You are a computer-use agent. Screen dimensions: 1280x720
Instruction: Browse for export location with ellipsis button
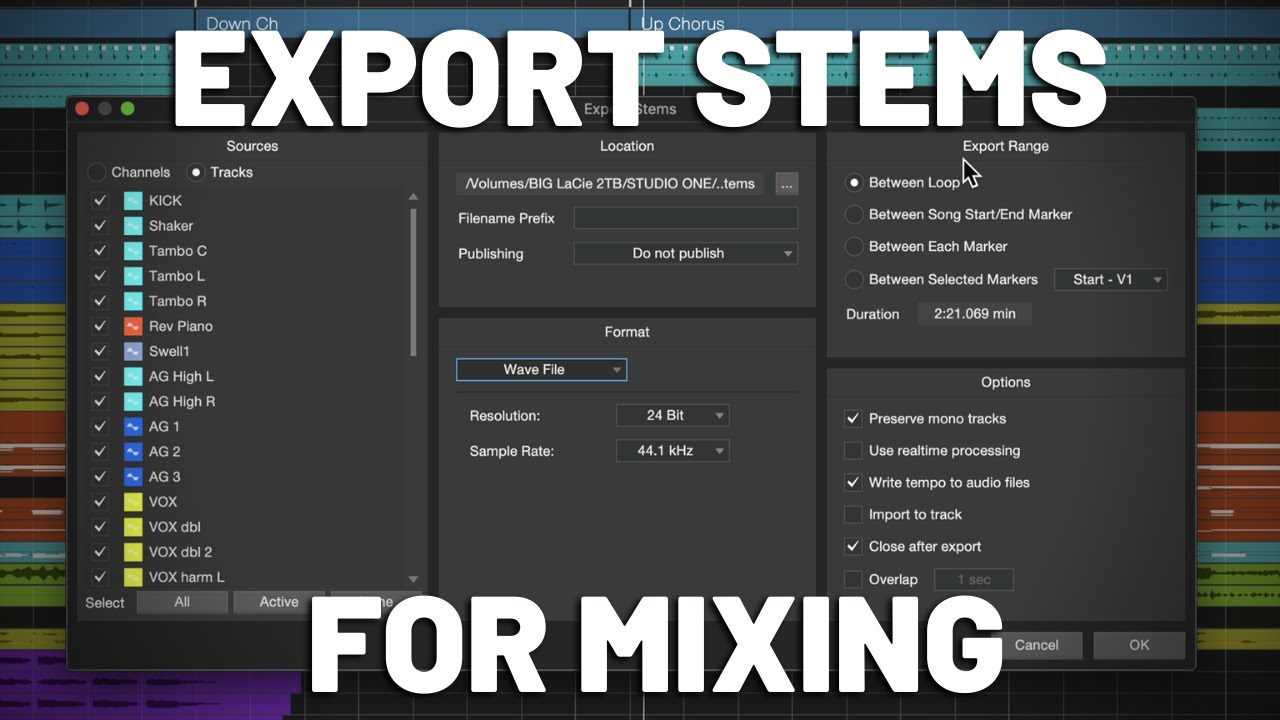coord(786,183)
